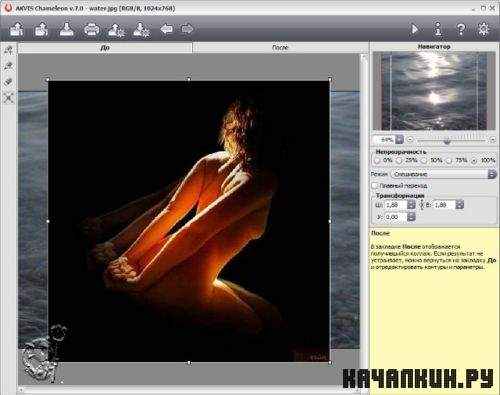
Task: Click inside the Ш width value field
Action: [395, 205]
